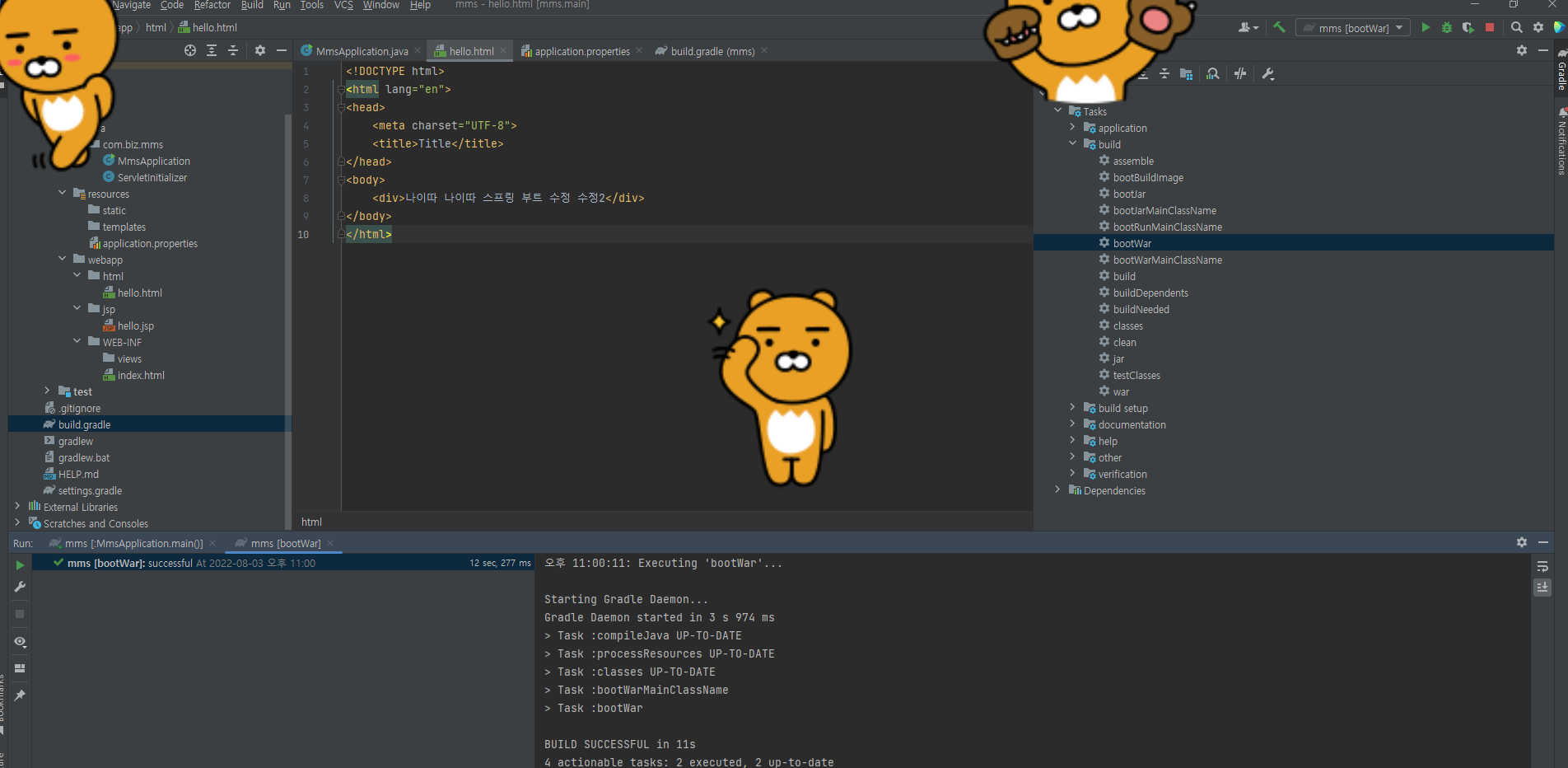1568x768 pixels.
Task: Expand the Gradle Dependencies node
Action: (1057, 489)
